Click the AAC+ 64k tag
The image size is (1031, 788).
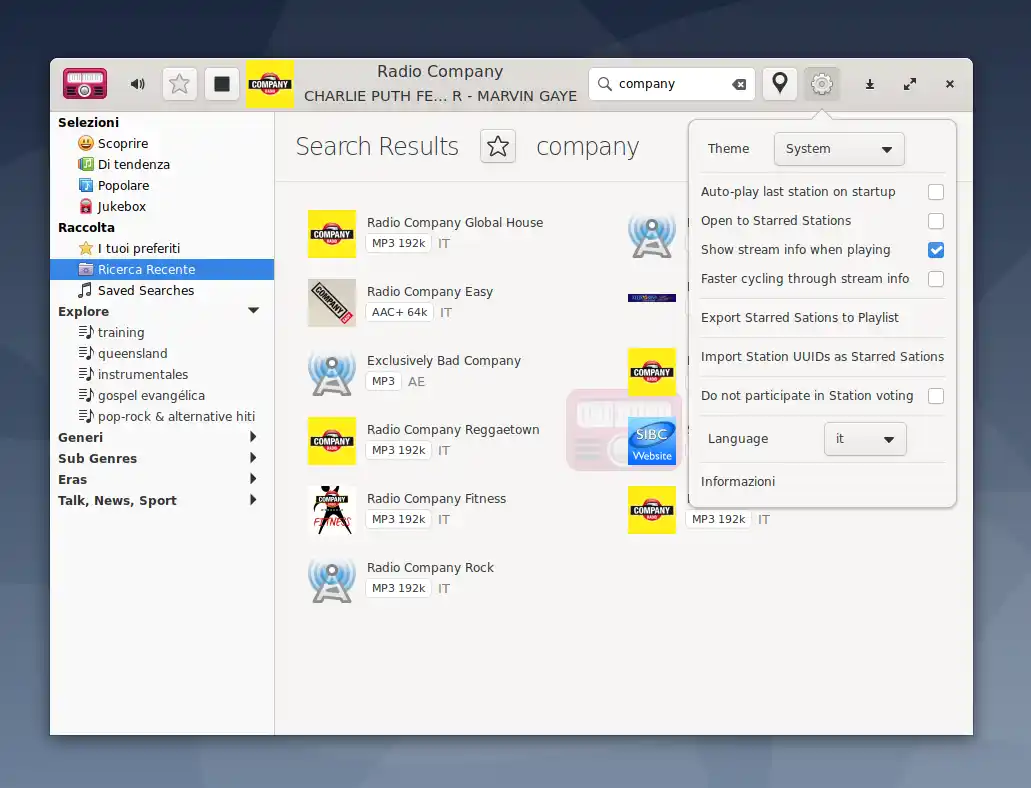[400, 312]
